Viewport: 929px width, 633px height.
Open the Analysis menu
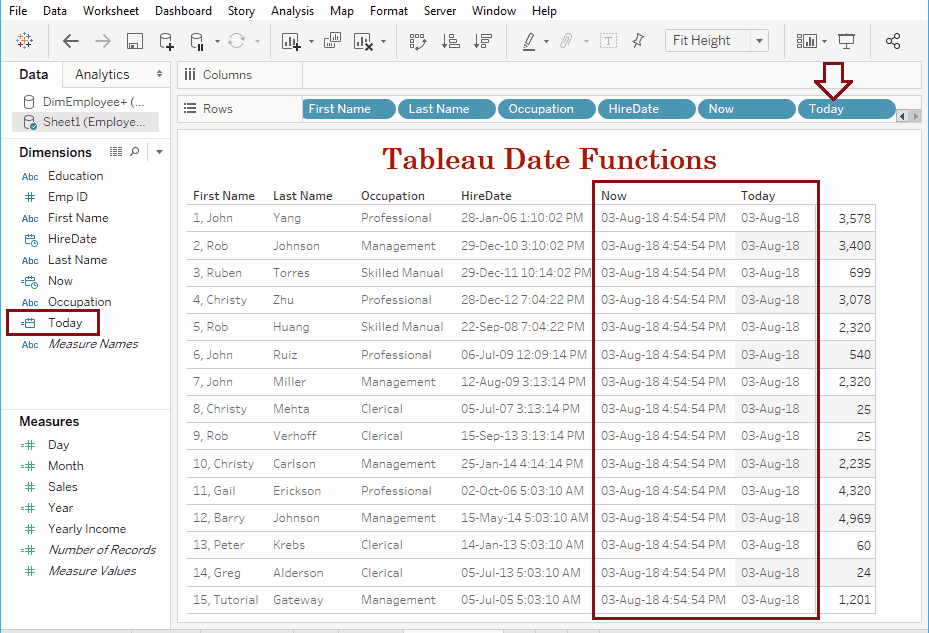[292, 11]
